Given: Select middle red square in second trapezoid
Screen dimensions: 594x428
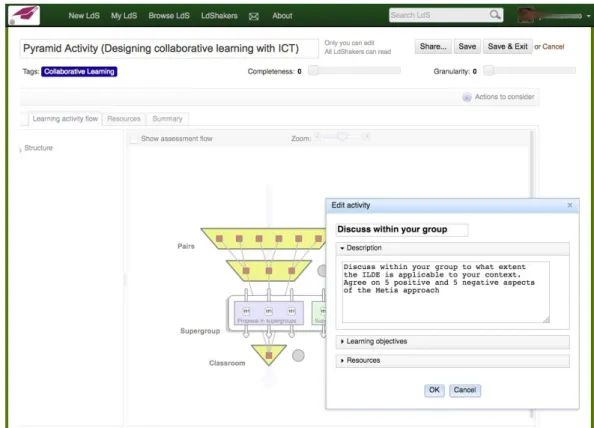Looking at the screenshot, I should click(269, 271).
